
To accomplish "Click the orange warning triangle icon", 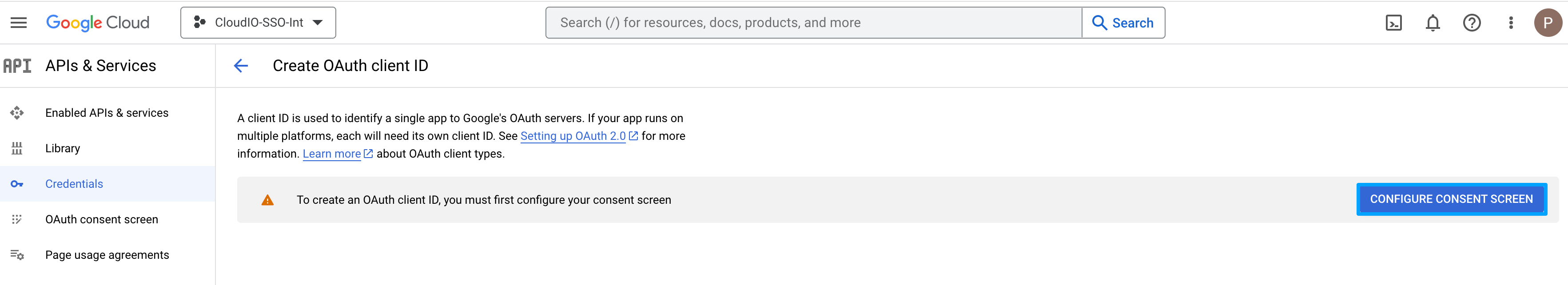I will click(267, 200).
